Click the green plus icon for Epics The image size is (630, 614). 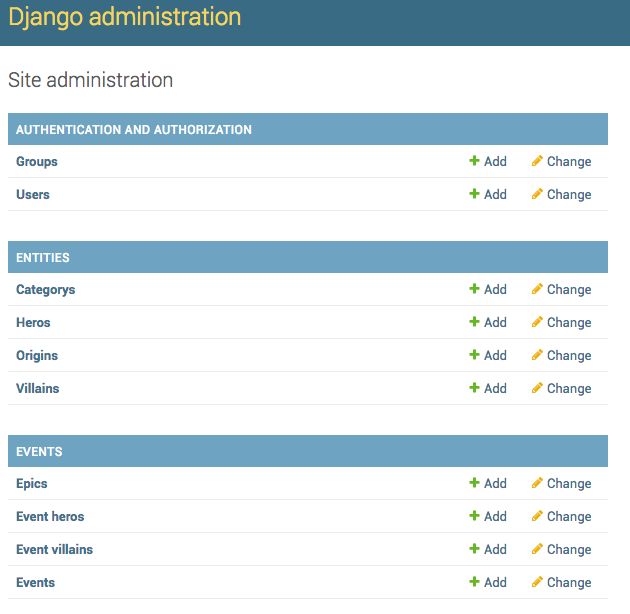click(474, 482)
